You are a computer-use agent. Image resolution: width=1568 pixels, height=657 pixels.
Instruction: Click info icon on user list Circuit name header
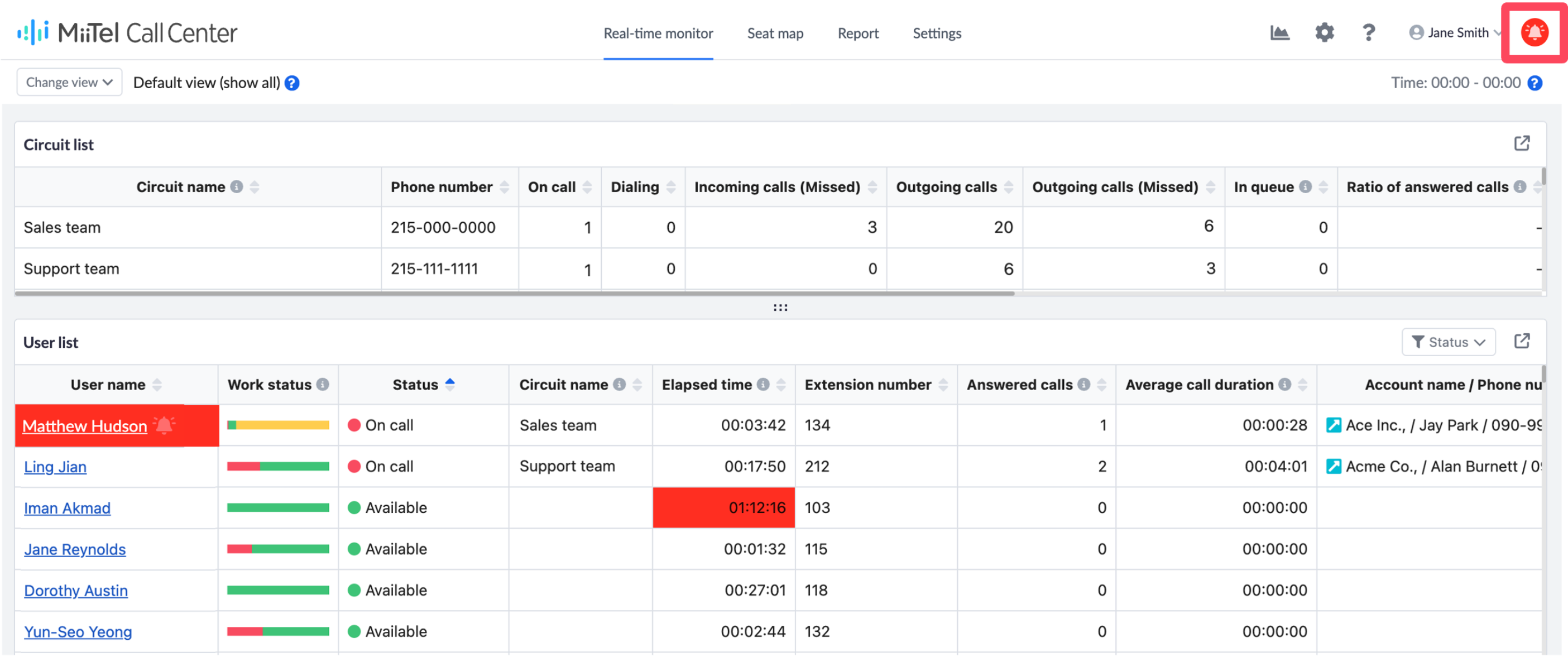(x=619, y=385)
